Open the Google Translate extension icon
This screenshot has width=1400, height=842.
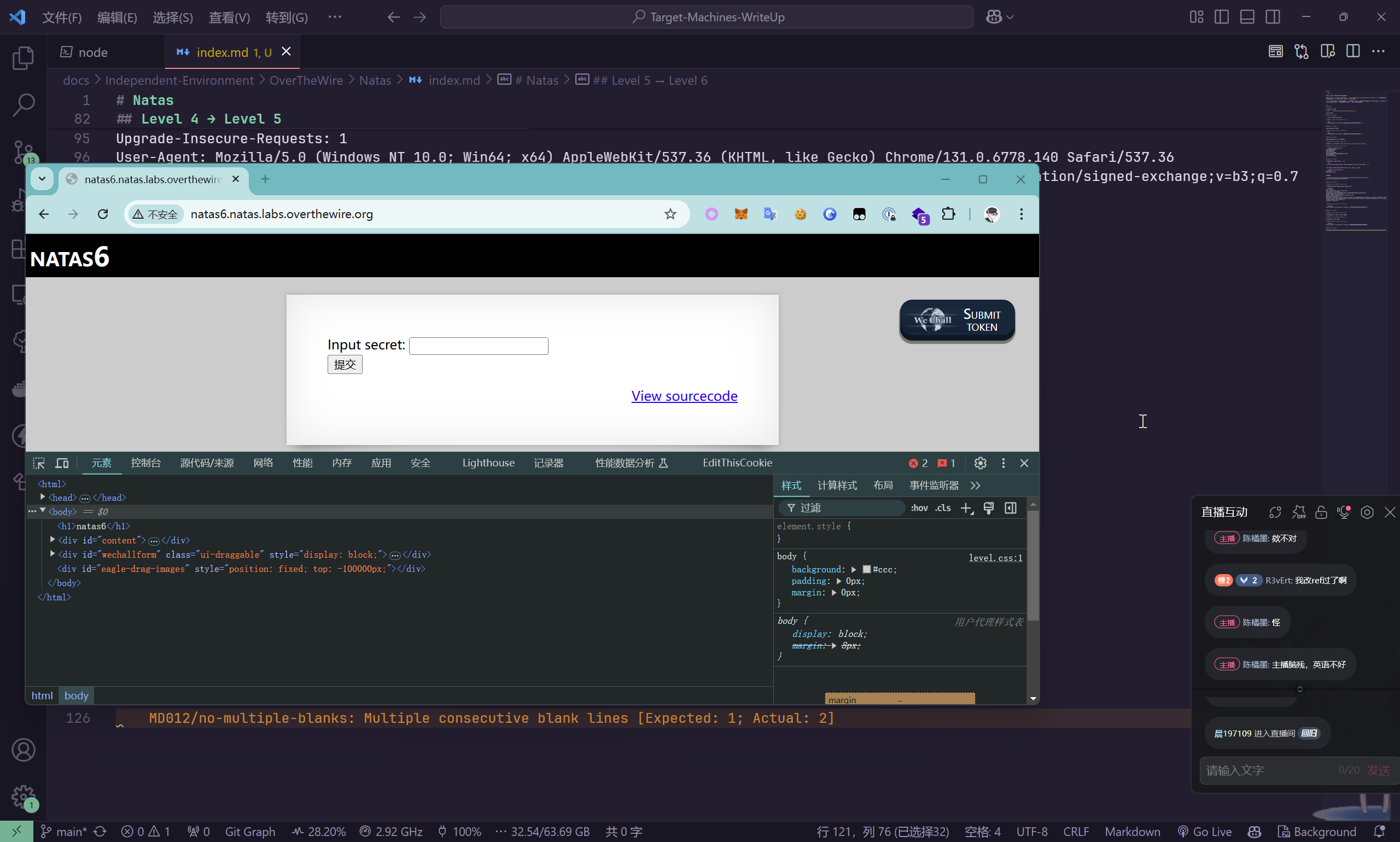click(x=770, y=214)
